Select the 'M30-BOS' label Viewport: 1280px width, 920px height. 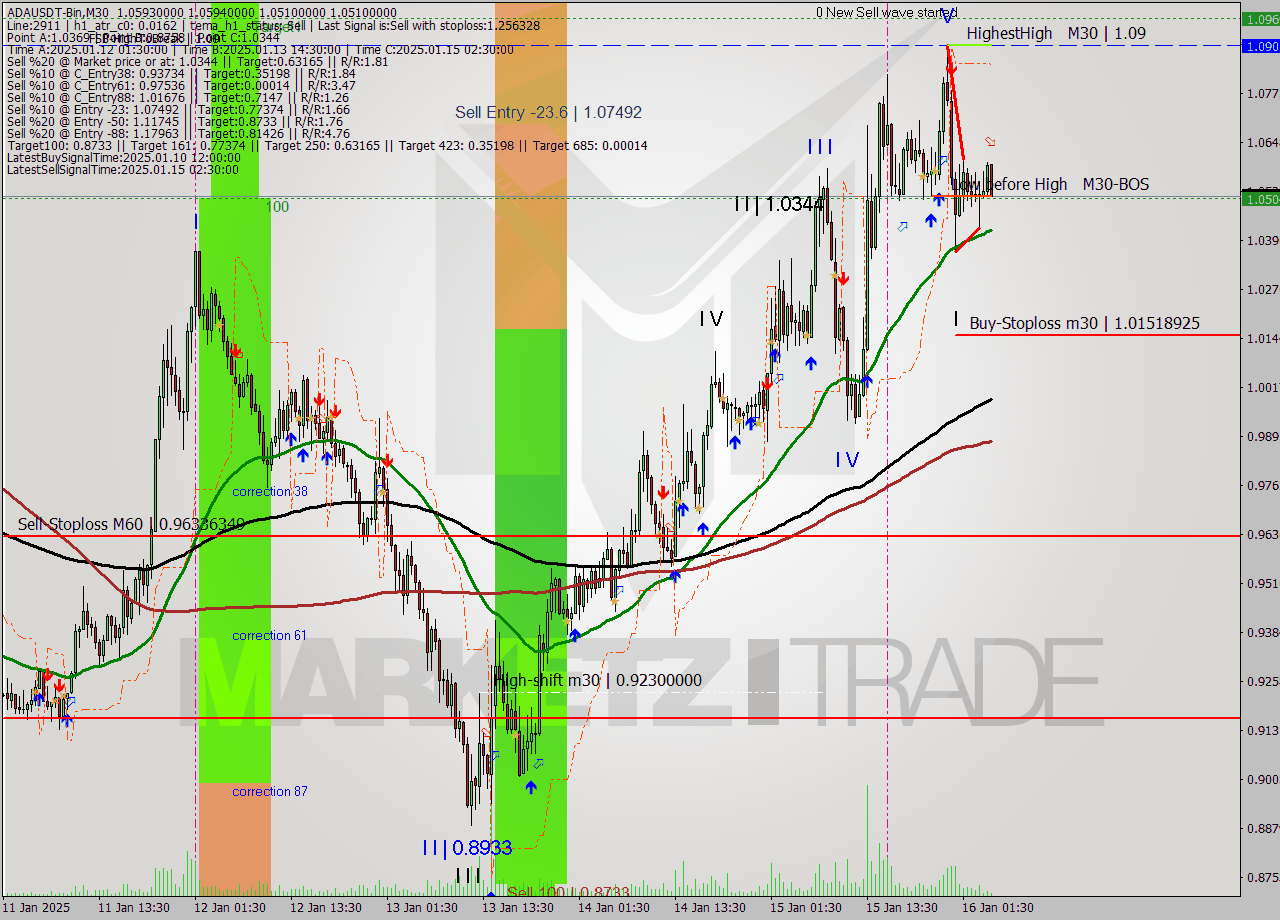[1115, 184]
